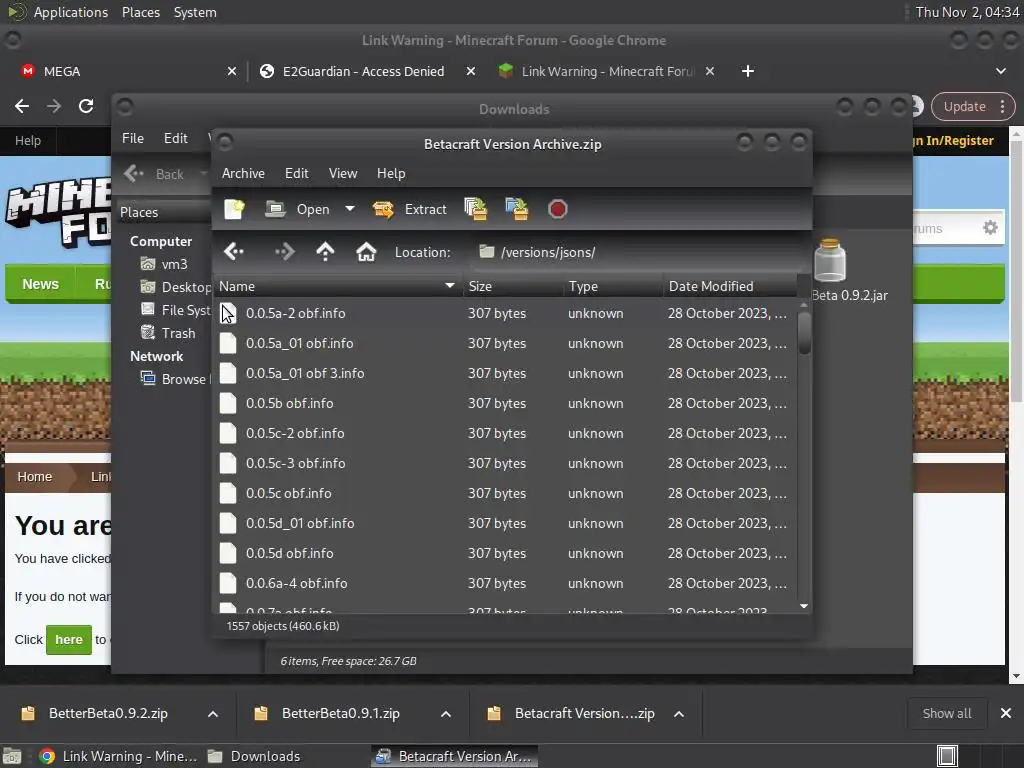
Task: Click the Extract toolbar button
Action: tap(409, 209)
